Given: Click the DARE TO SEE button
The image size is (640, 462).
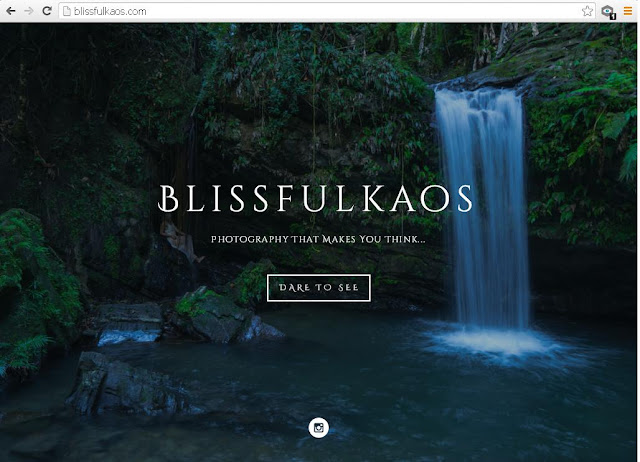Looking at the screenshot, I should coord(318,288).
